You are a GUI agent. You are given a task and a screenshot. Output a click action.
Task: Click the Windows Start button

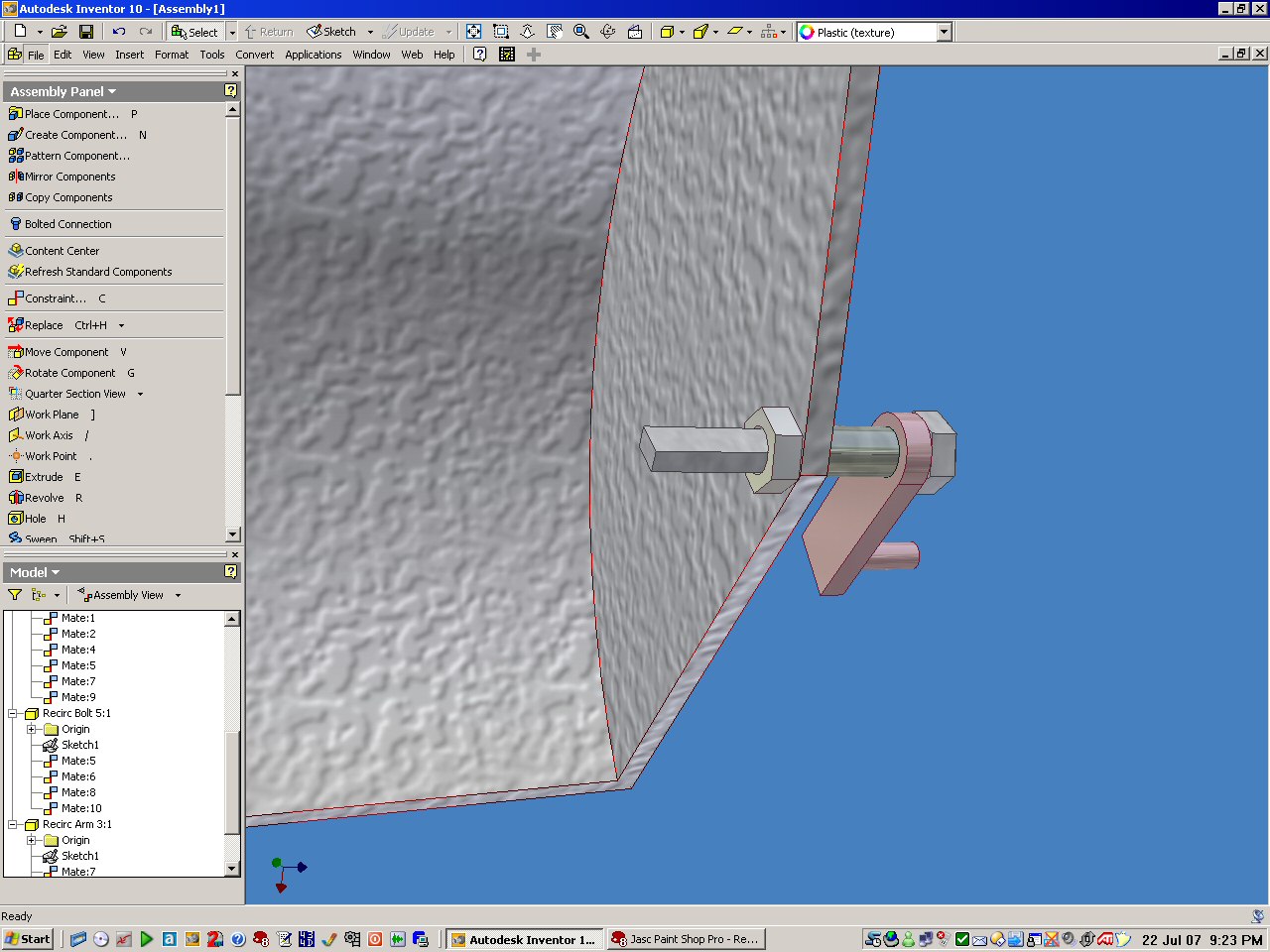(x=28, y=939)
